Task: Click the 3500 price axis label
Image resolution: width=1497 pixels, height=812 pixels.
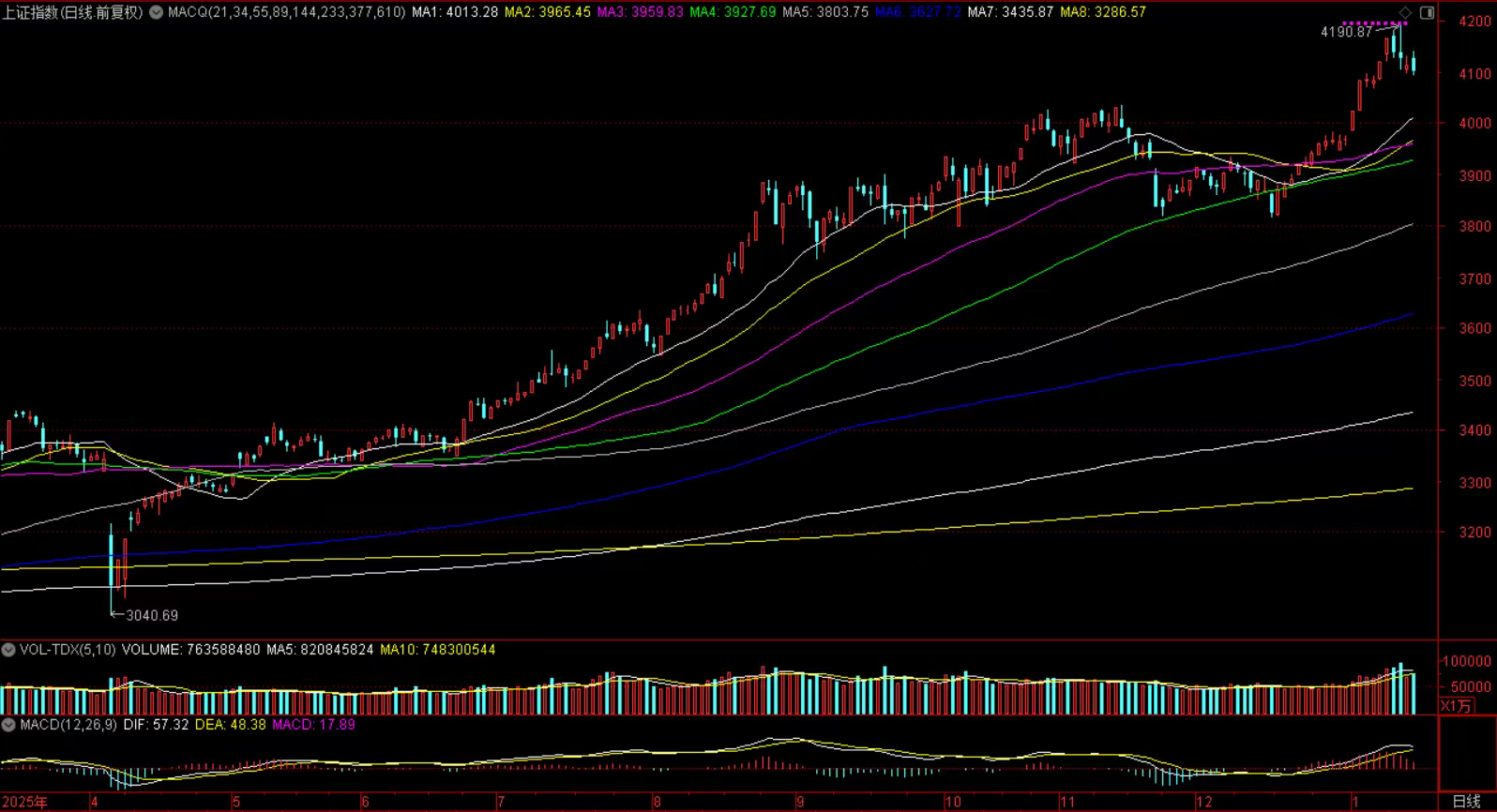Action: (x=1475, y=381)
